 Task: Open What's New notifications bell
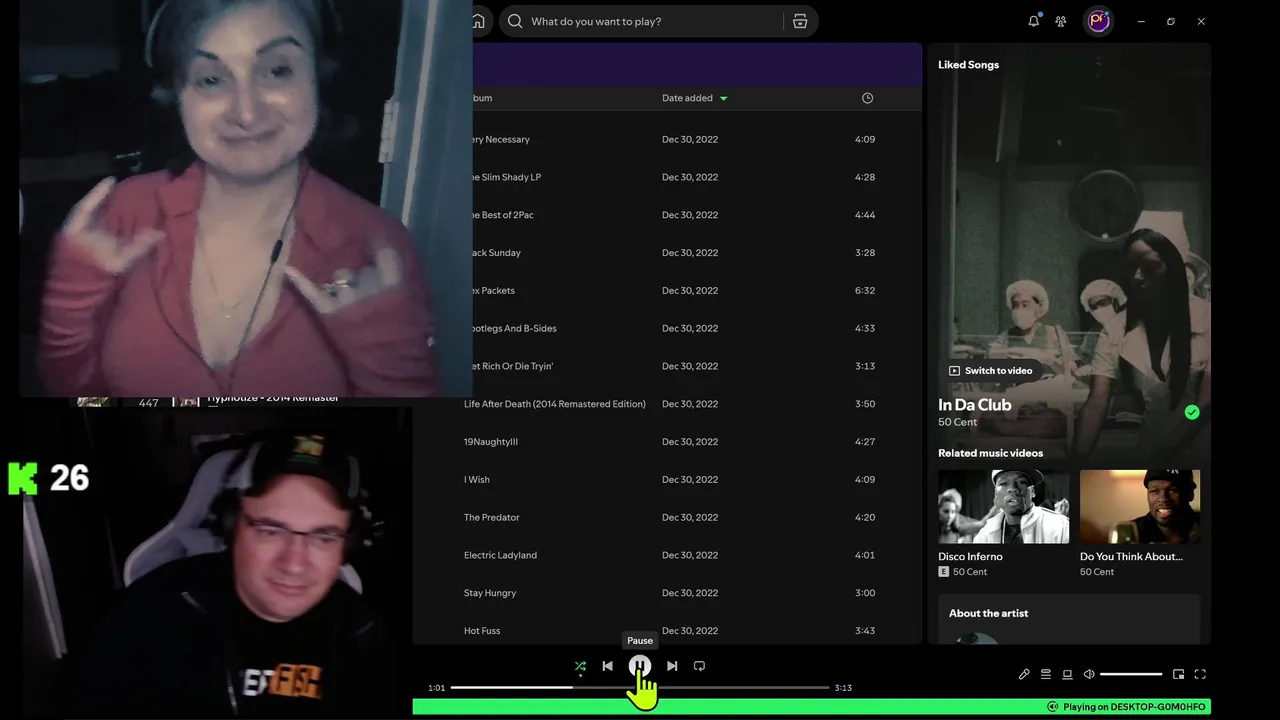coord(1034,21)
